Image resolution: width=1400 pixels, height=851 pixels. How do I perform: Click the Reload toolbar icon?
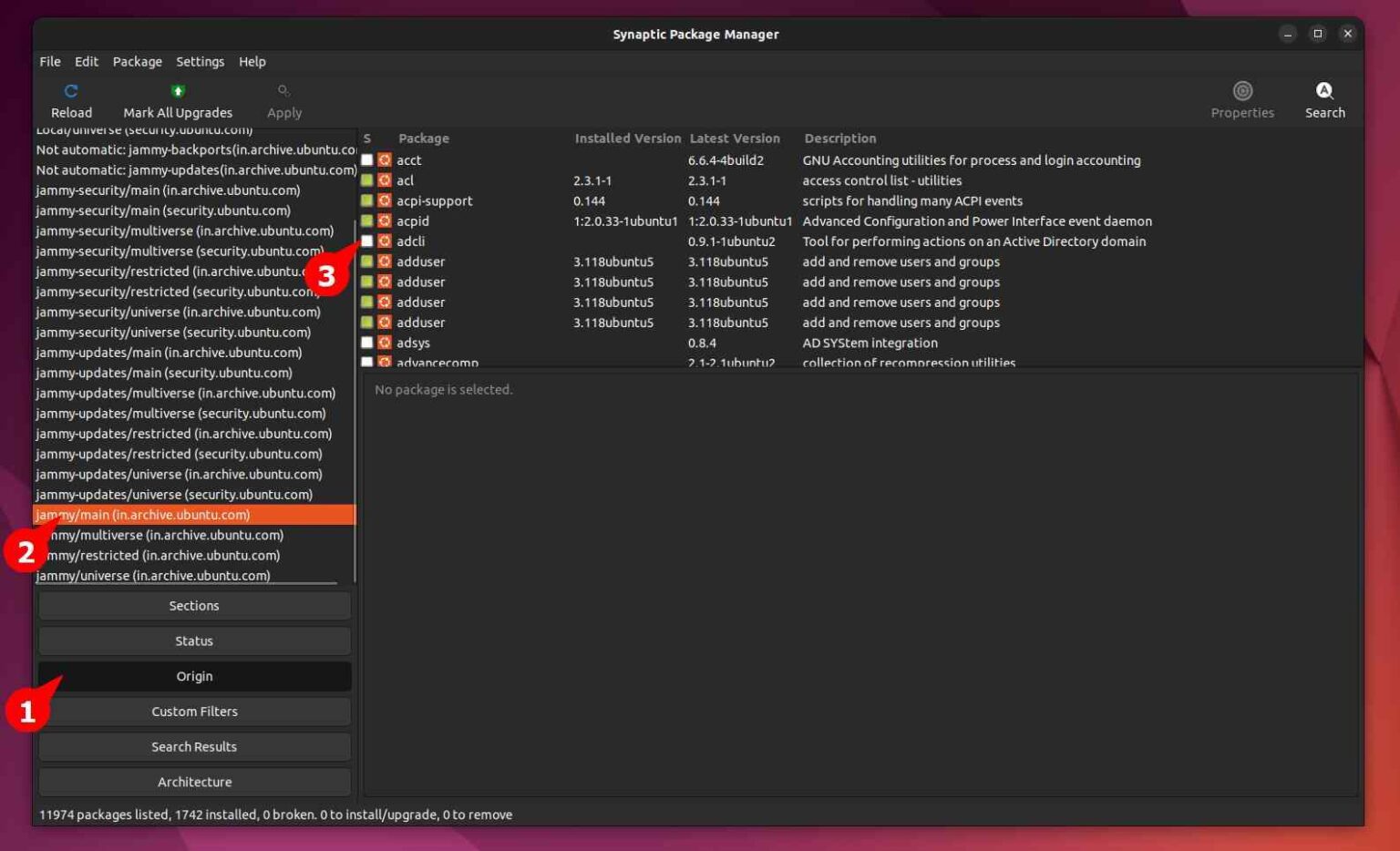[71, 91]
